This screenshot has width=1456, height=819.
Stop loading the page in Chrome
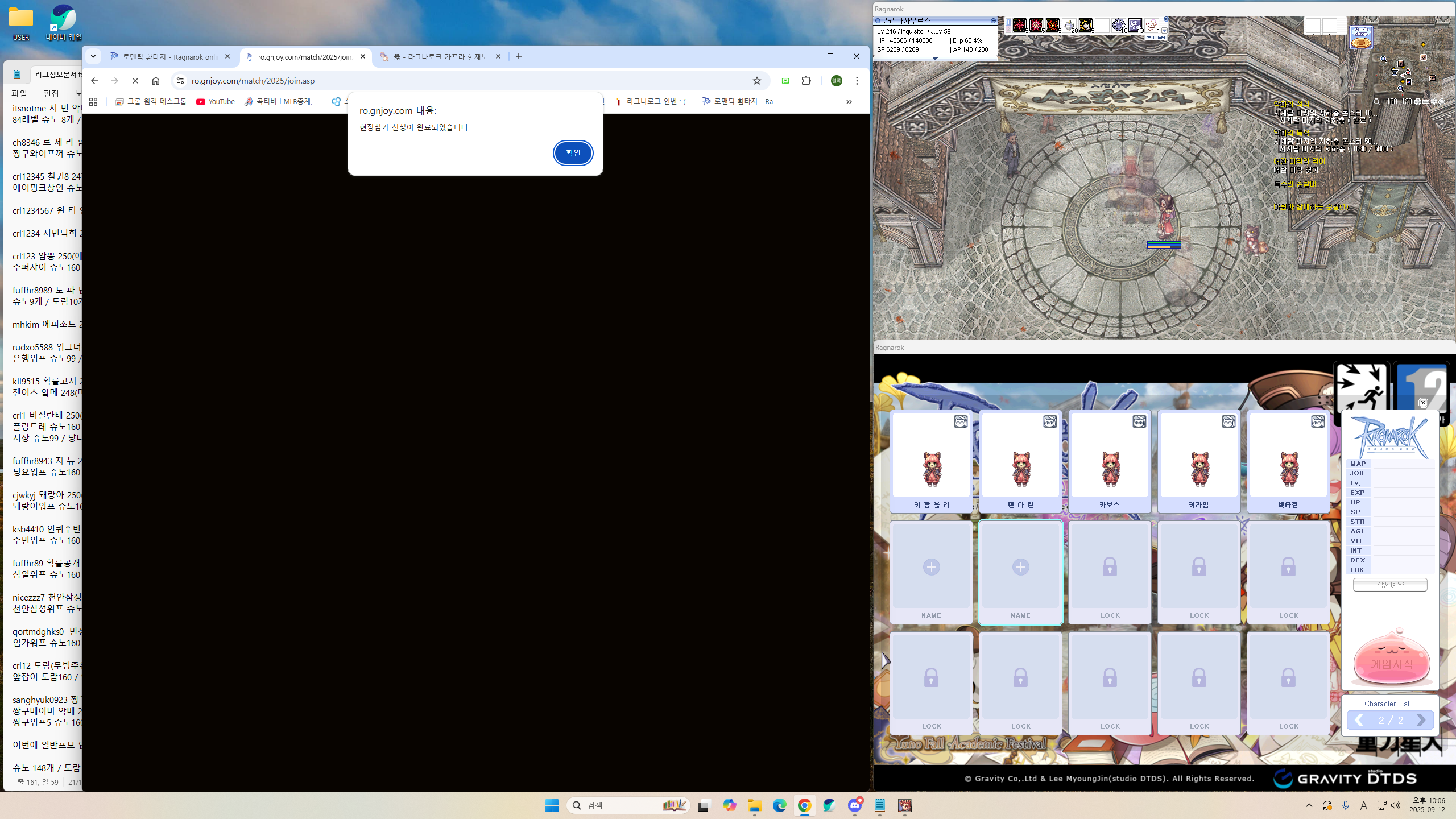(135, 81)
